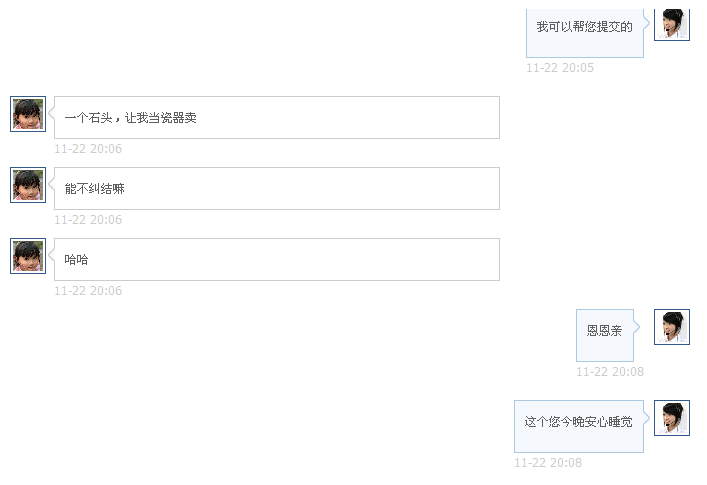The width and height of the screenshot is (707, 485).
Task: Select the "哈哈" message bubble
Action: coord(276,260)
